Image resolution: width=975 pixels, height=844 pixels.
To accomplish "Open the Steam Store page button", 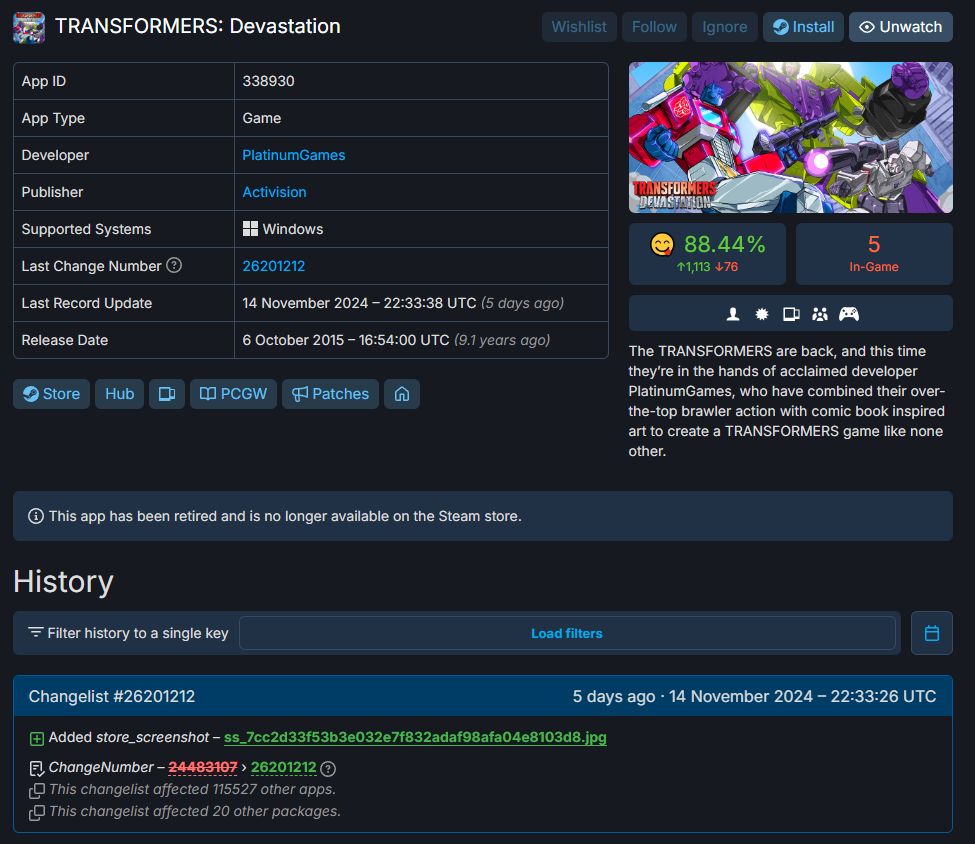I will (52, 394).
